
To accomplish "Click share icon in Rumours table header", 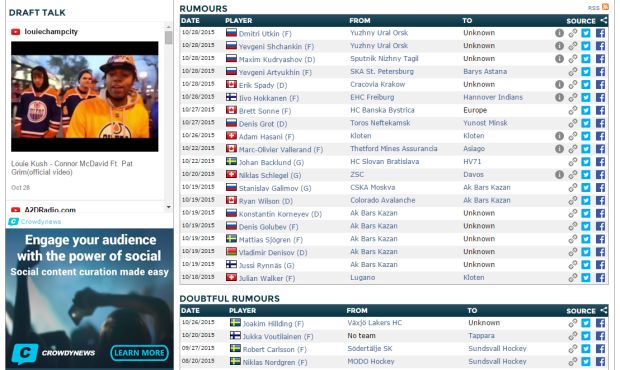I will (x=603, y=21).
